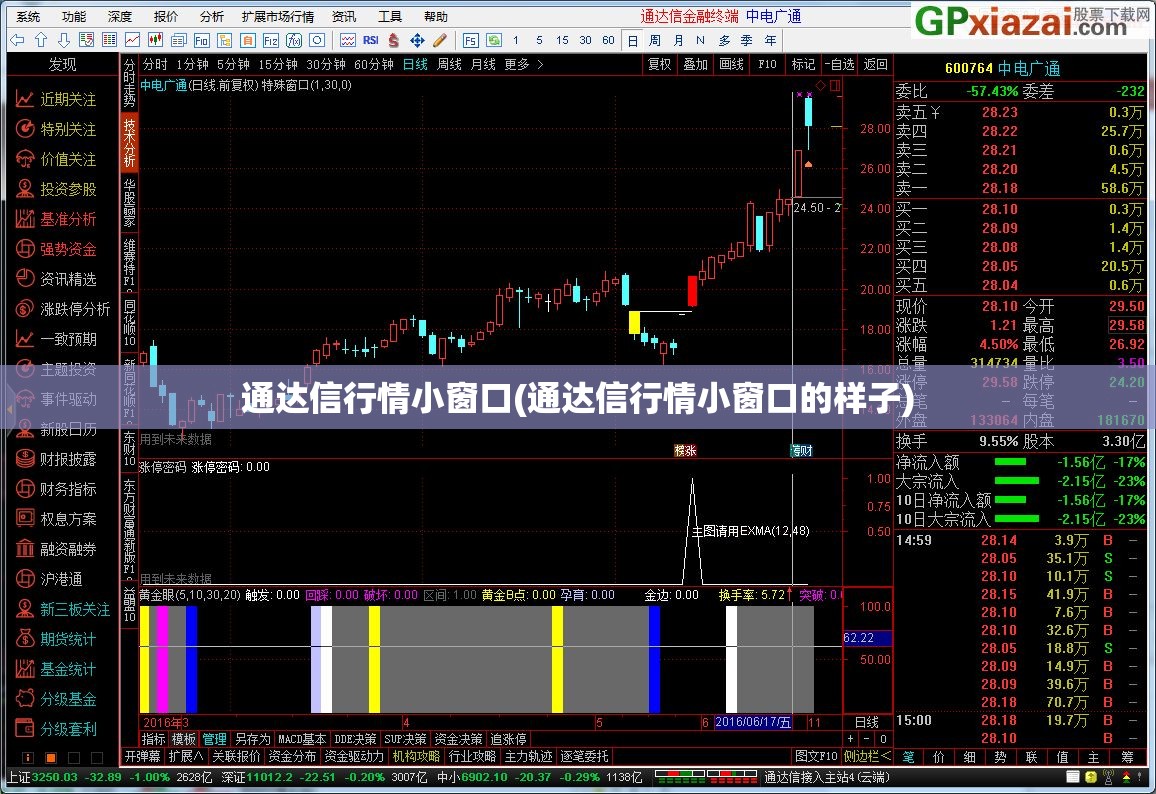
Task: Click the down arrow toolbar icon
Action: (x=63, y=40)
